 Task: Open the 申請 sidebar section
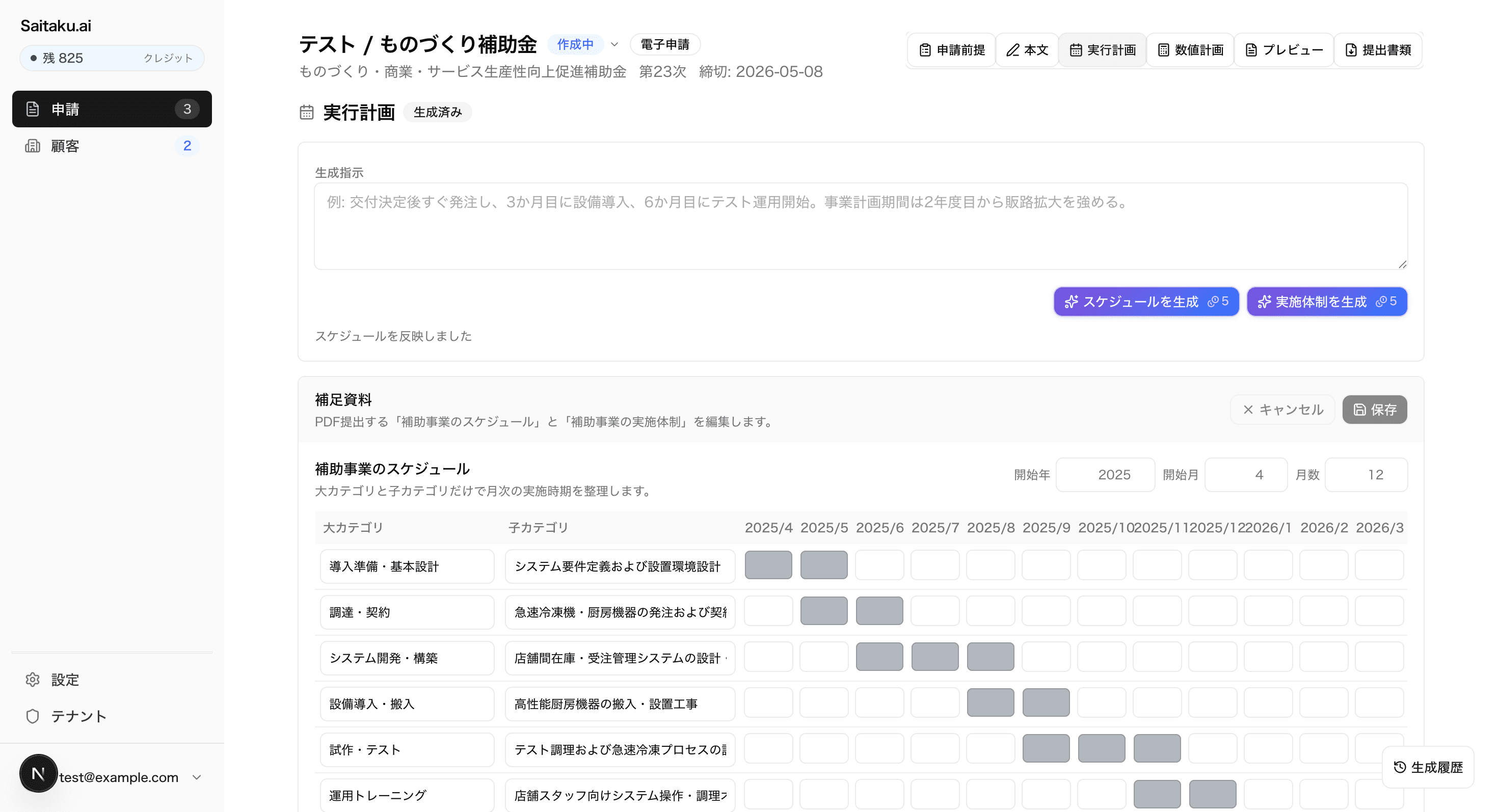(x=112, y=109)
